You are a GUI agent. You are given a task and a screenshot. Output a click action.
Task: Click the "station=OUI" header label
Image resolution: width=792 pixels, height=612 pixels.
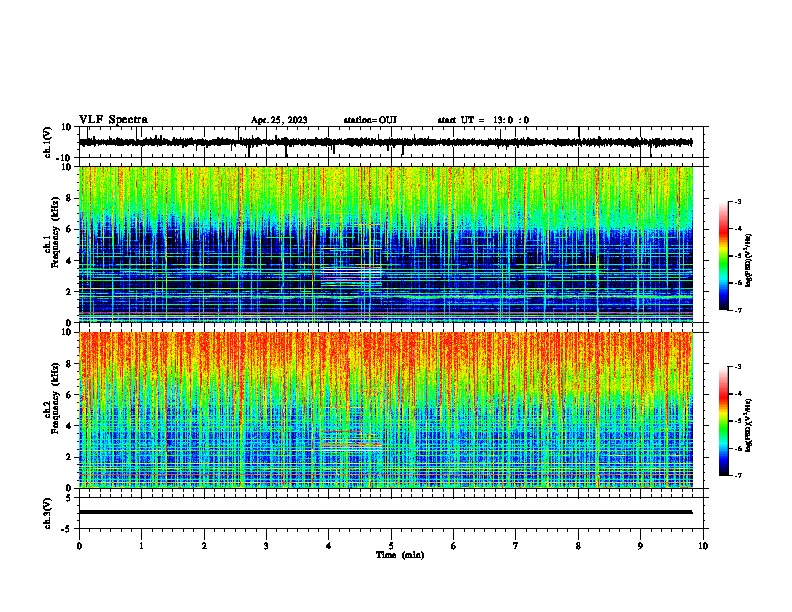pos(370,120)
